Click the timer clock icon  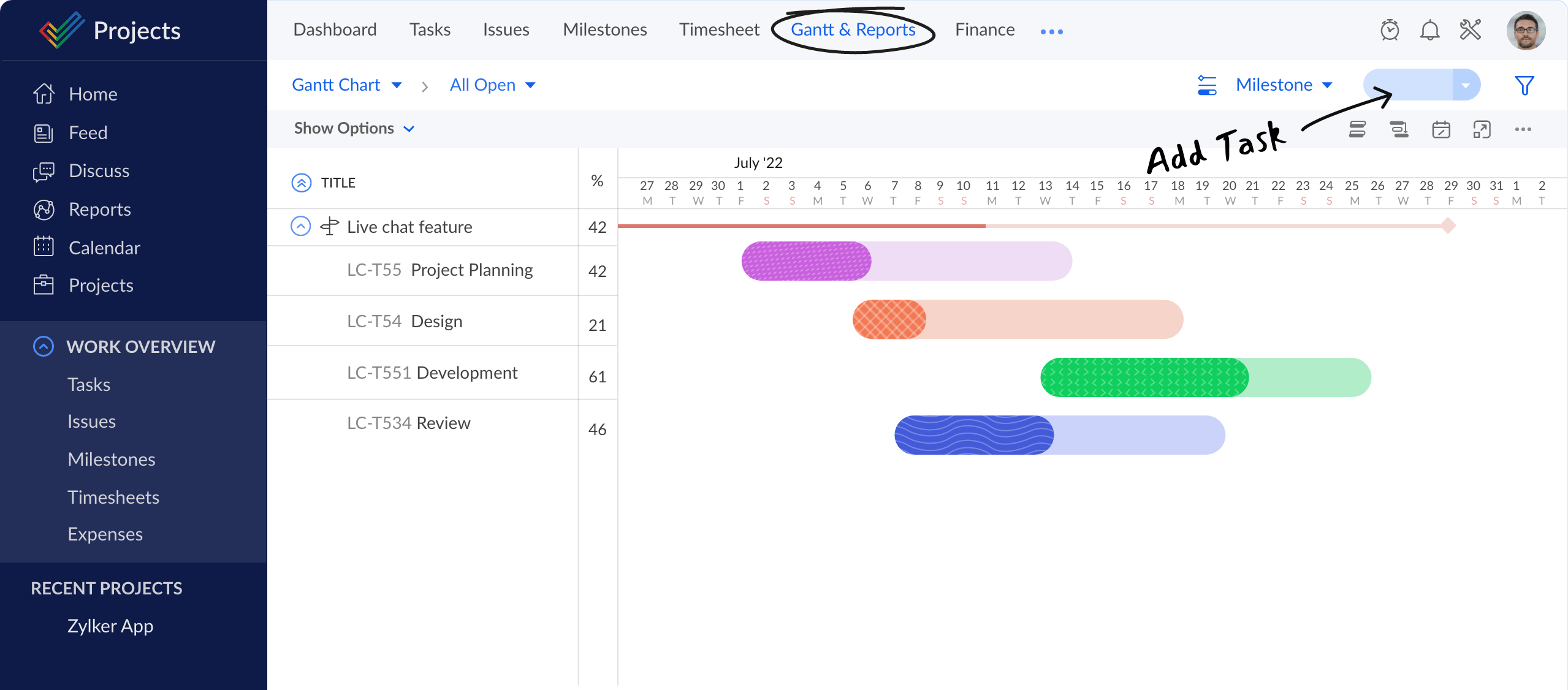click(x=1390, y=30)
